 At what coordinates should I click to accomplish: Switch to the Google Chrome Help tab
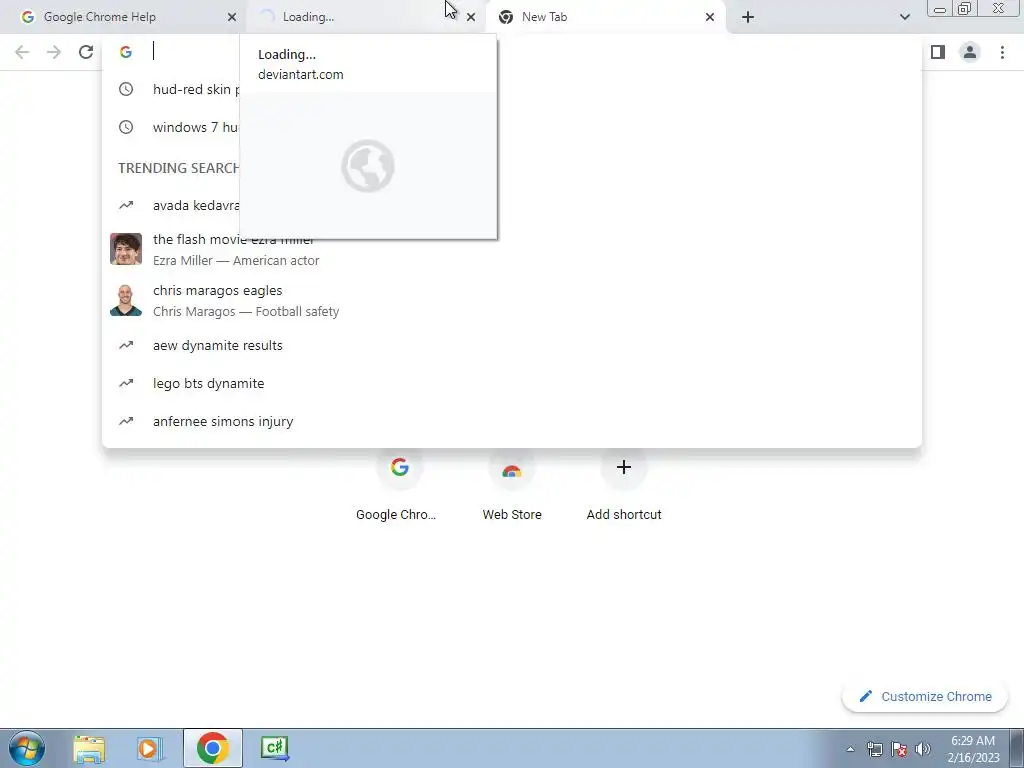[123, 17]
